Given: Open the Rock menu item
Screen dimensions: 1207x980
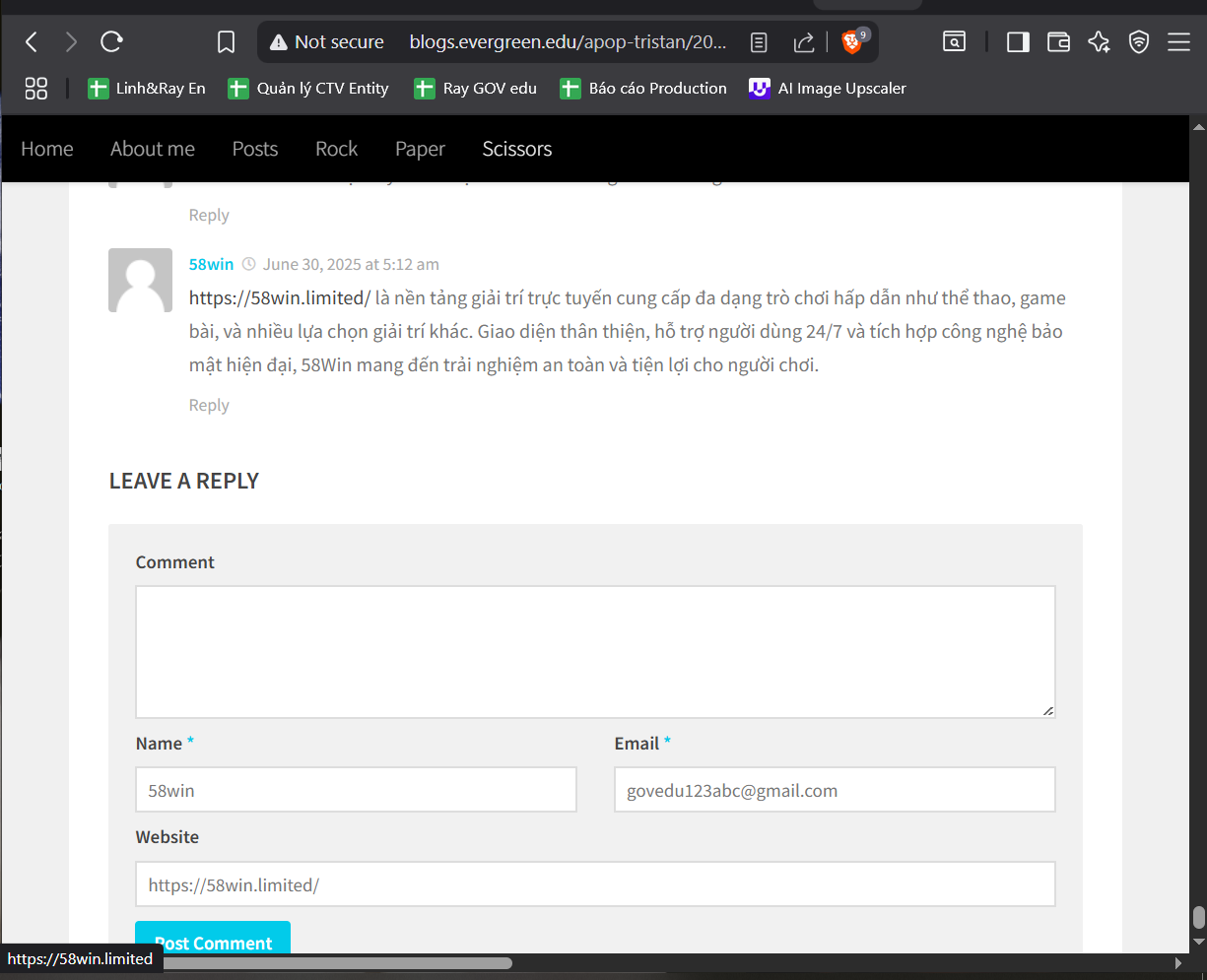Looking at the screenshot, I should click(x=336, y=149).
